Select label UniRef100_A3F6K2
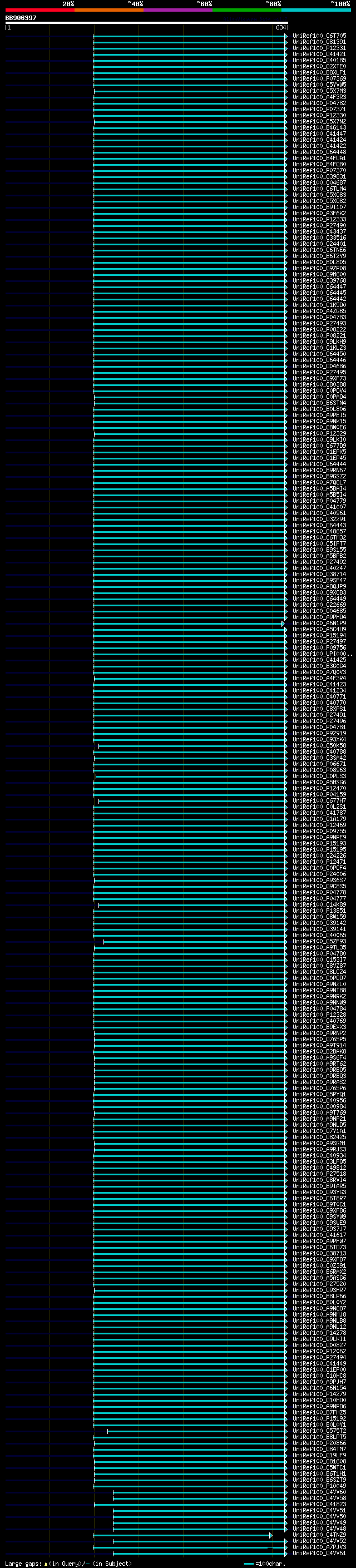The height and width of the screenshot is (1568, 356). pyautogui.click(x=319, y=213)
